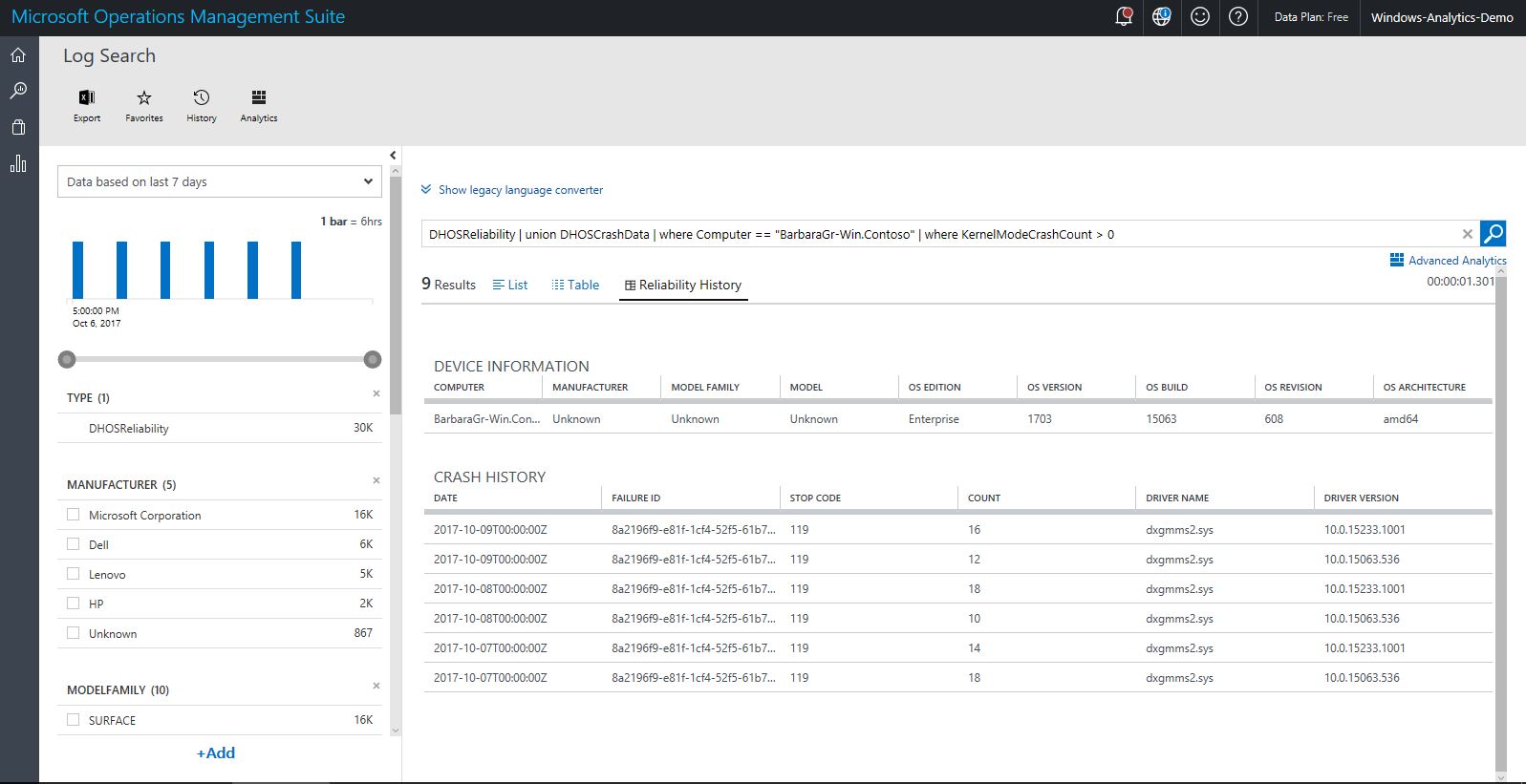Click the left time range slider handle
This screenshot has height=784, width=1526.
click(67, 359)
